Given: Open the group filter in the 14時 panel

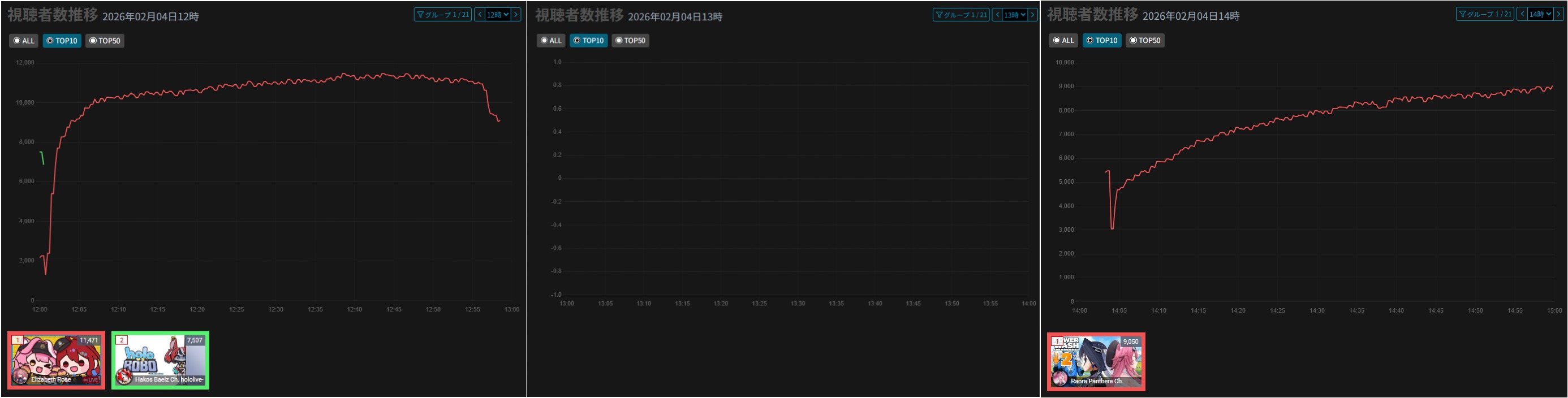Looking at the screenshot, I should tap(1485, 14).
